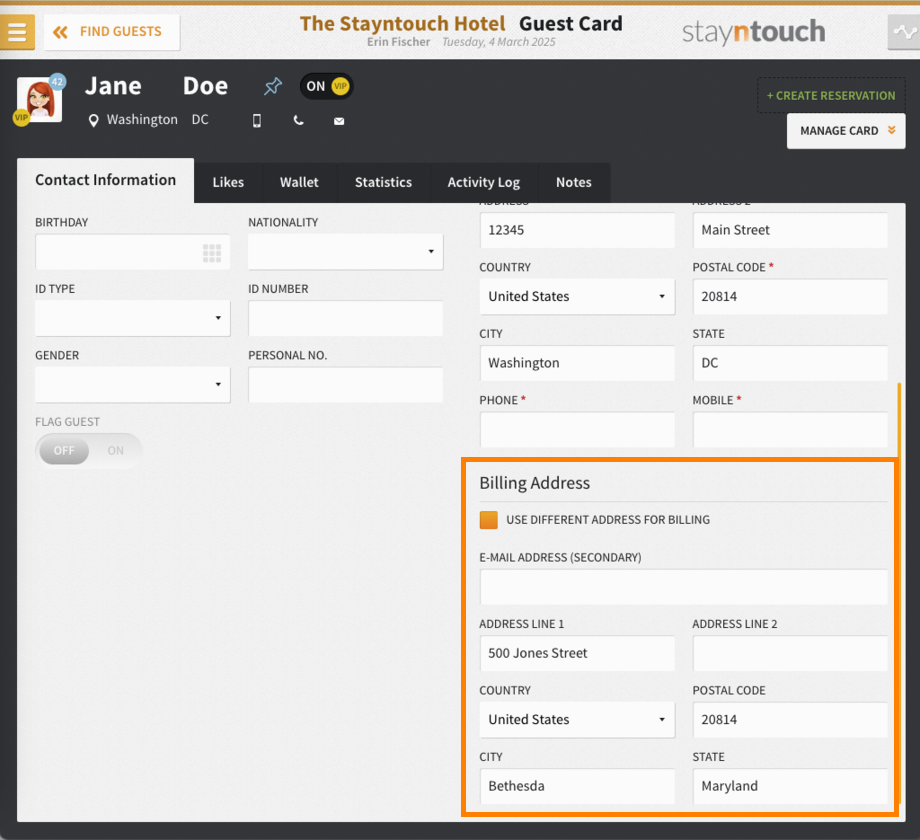Image resolution: width=920 pixels, height=840 pixels.
Task: Click the address field containing 12345
Action: pyautogui.click(x=577, y=230)
